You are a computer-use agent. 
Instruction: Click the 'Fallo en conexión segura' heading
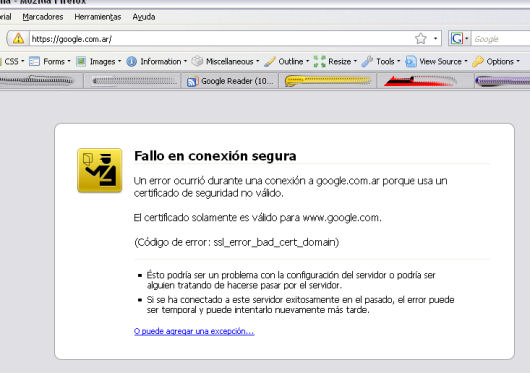point(215,156)
